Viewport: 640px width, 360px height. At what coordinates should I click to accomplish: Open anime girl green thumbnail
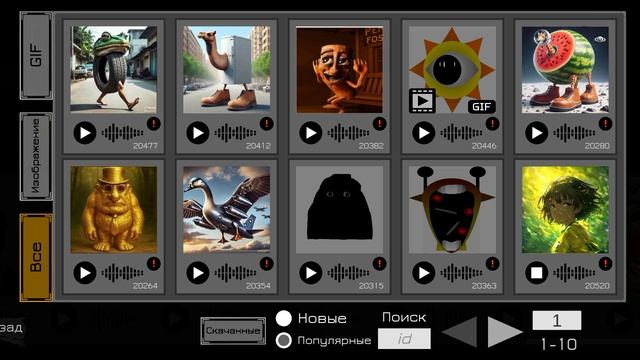(565, 209)
